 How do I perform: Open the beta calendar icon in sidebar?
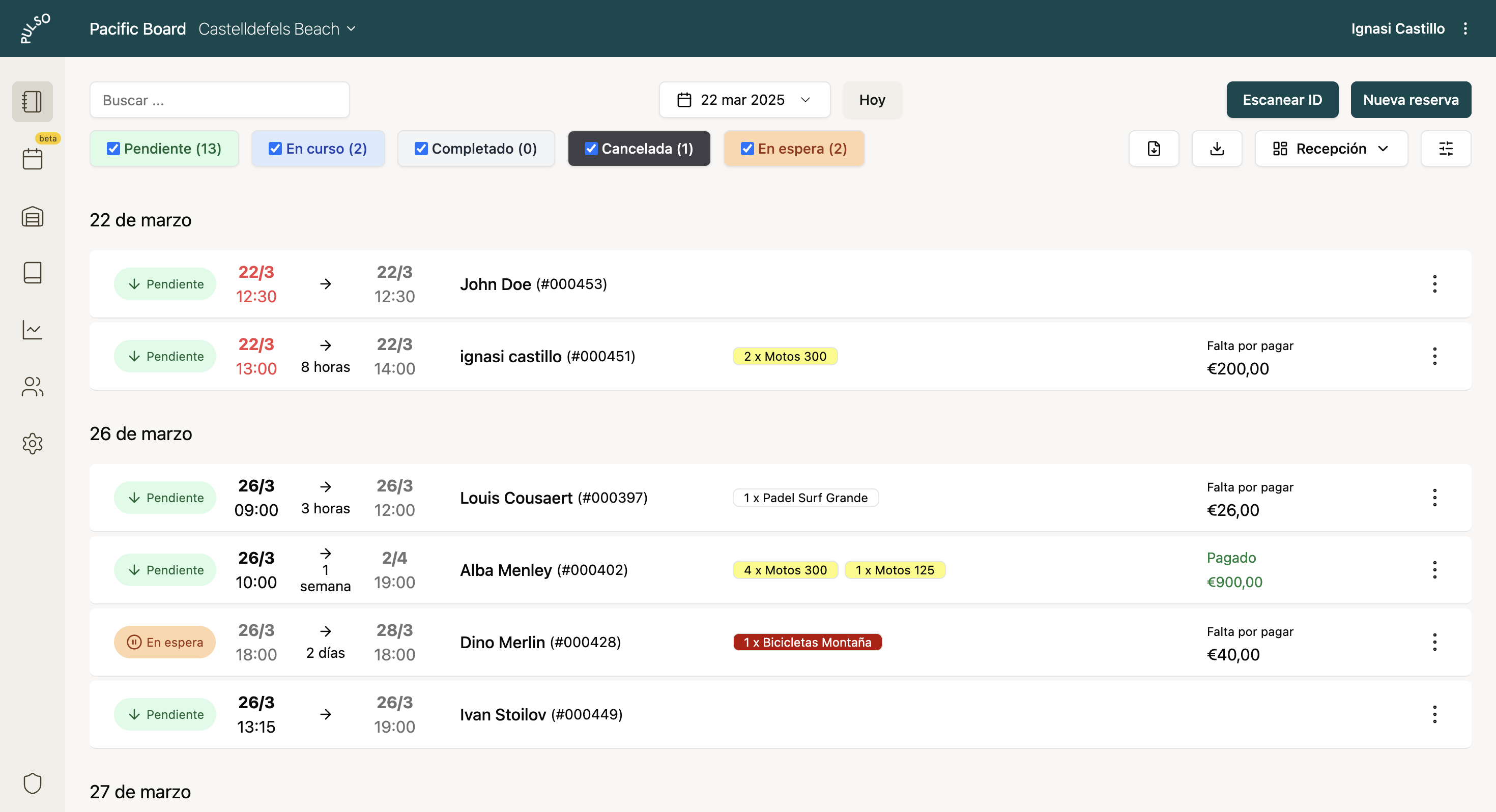(32, 158)
